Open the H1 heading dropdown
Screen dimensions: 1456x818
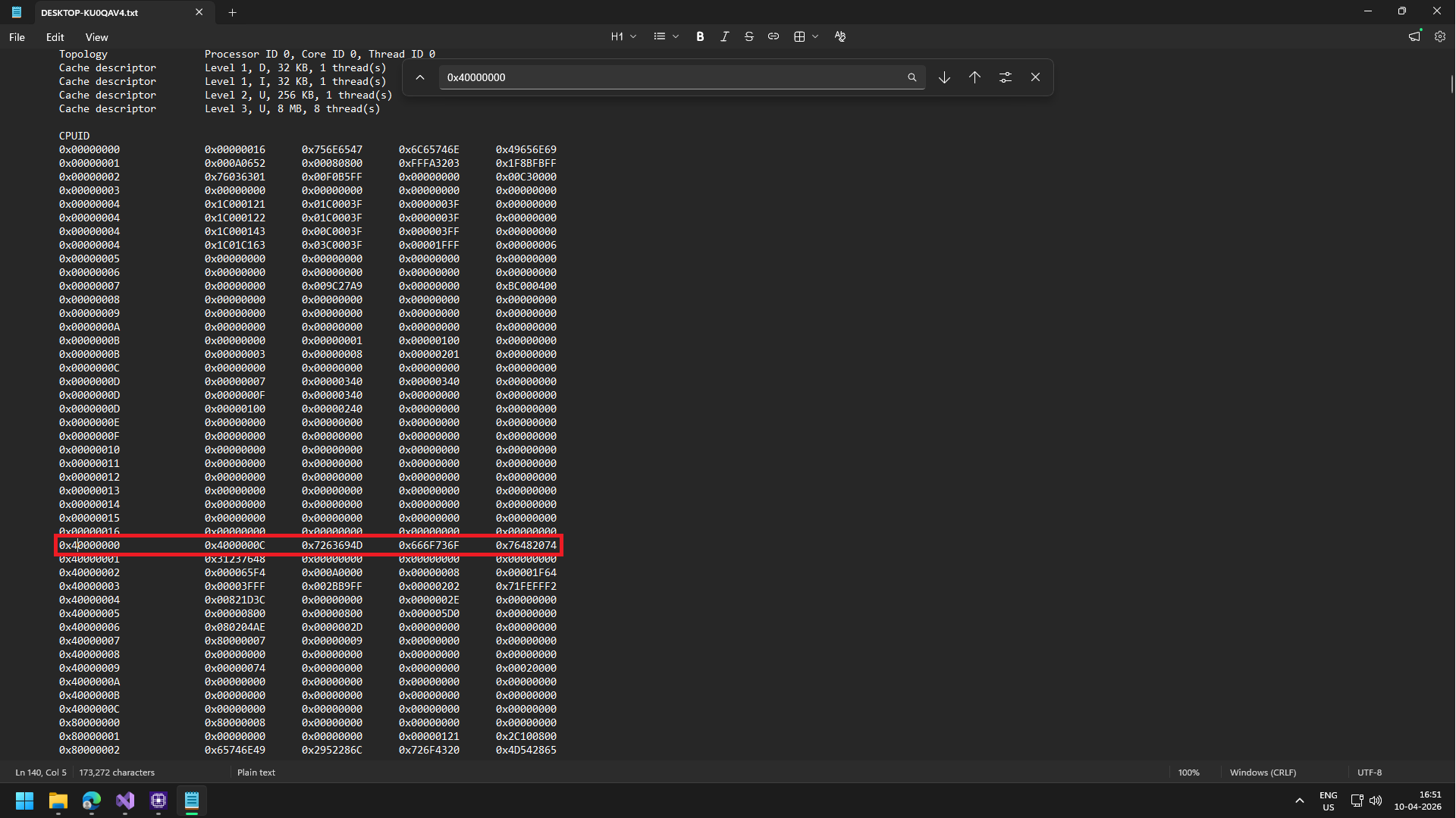coord(623,36)
